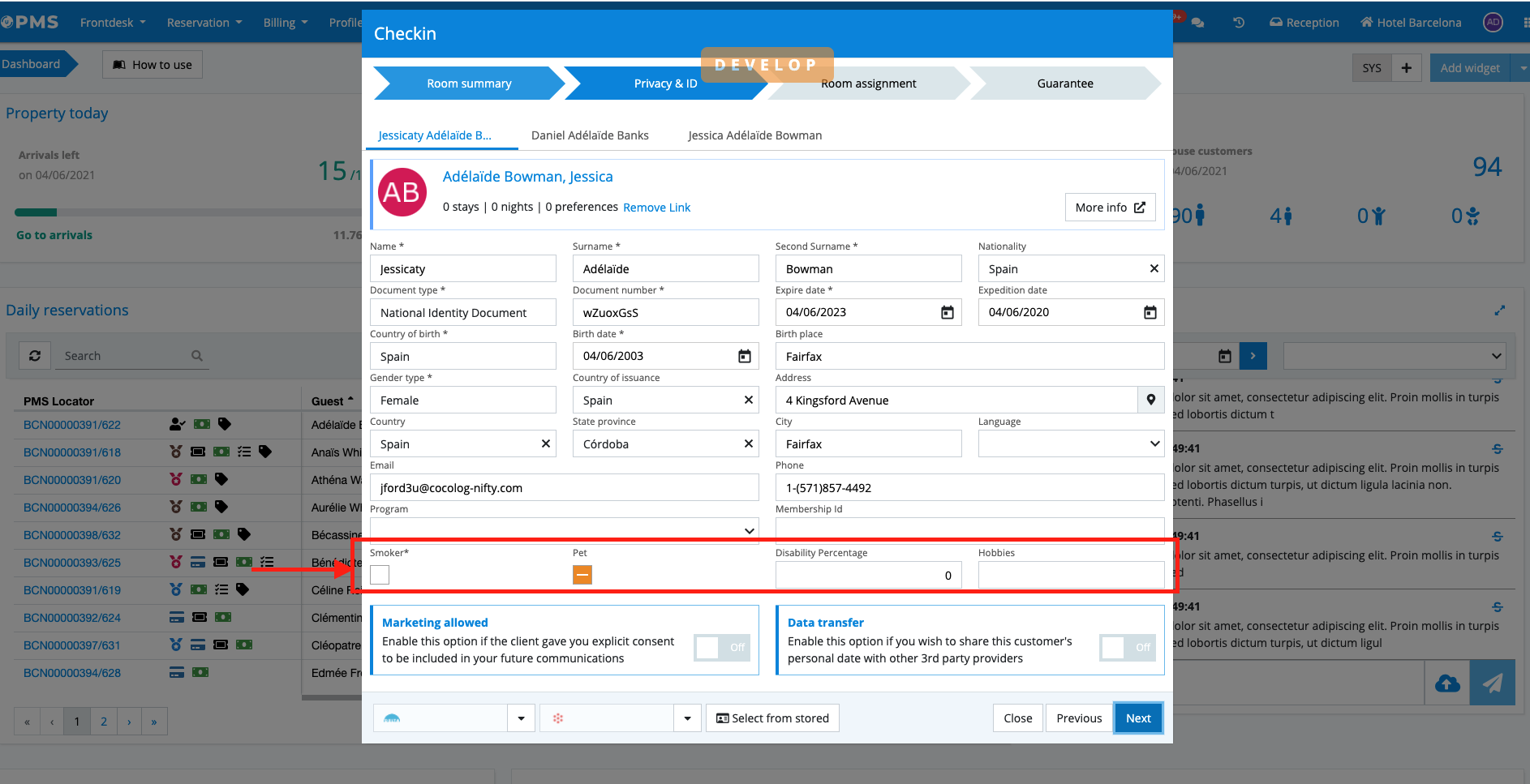Switch to Daniel Adélaïde Banks tab
This screenshot has height=784, width=1530.
590,135
